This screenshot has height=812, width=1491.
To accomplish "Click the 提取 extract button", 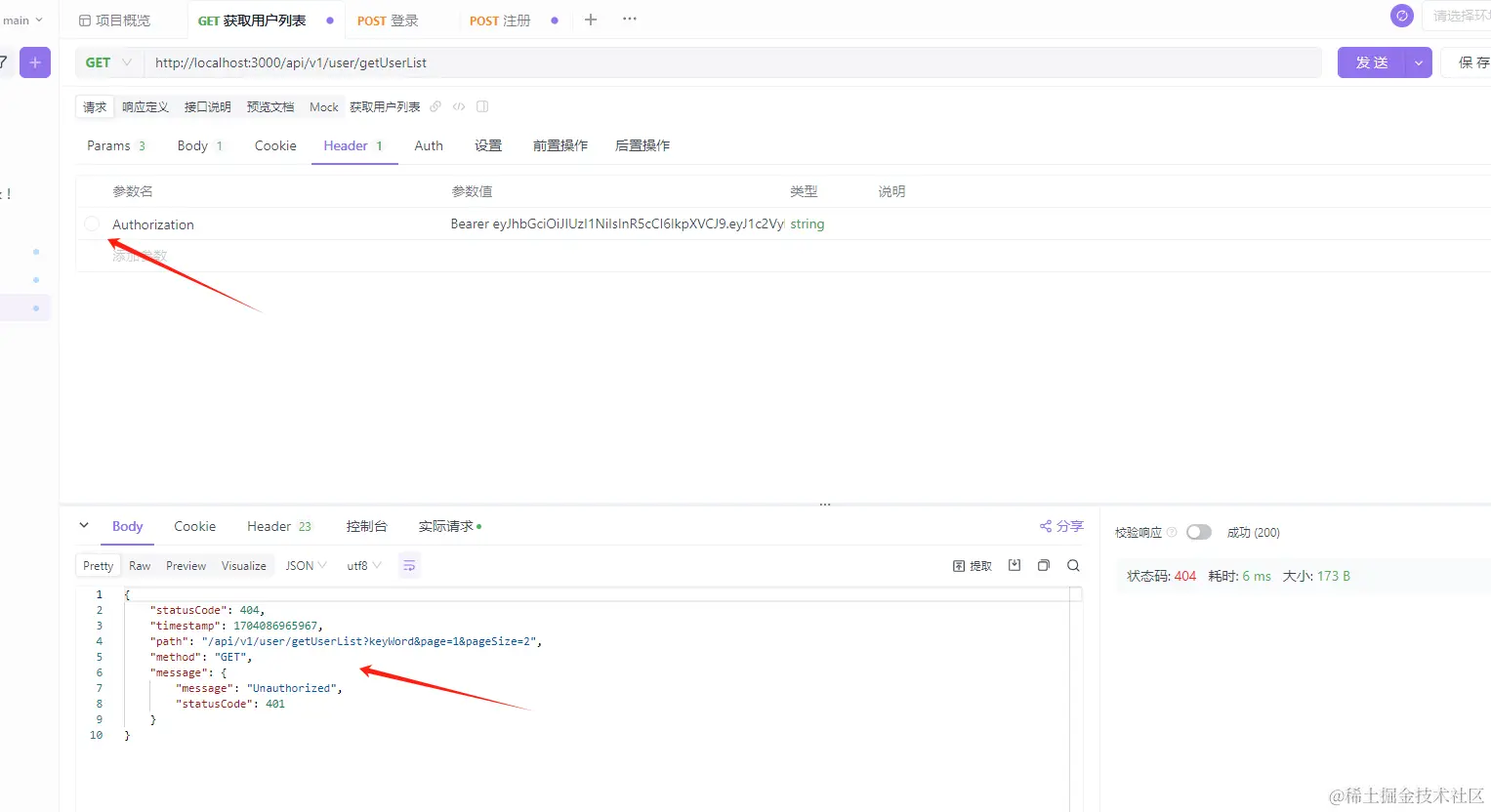I will click(x=973, y=566).
